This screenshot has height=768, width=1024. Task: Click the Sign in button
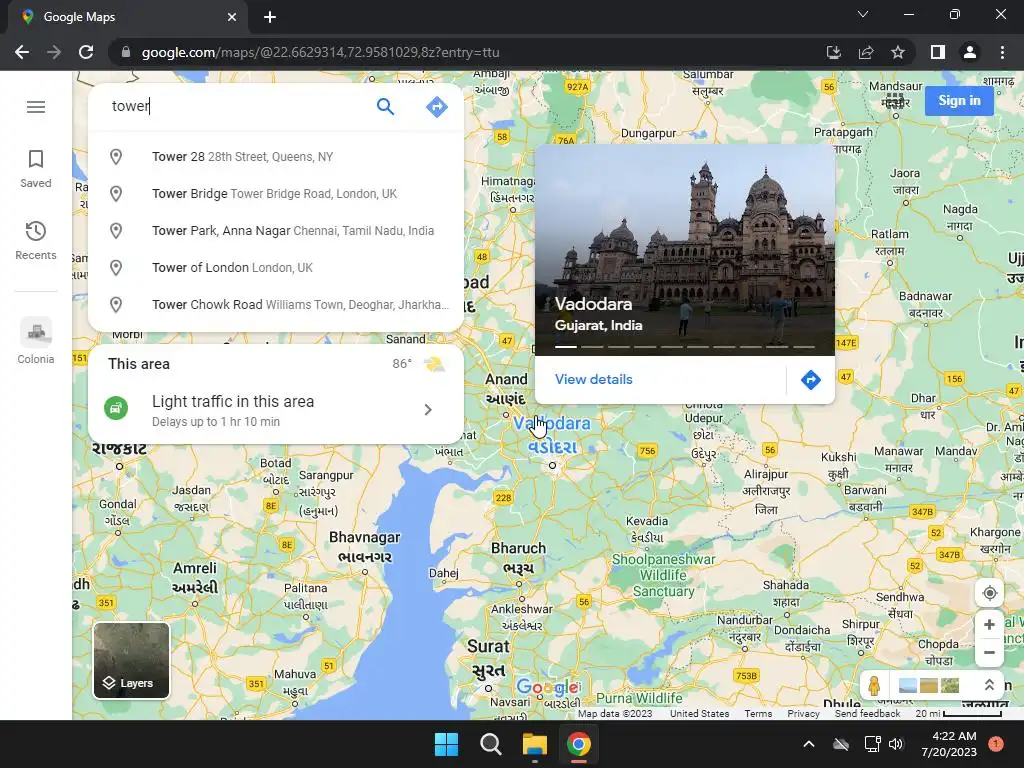959,101
